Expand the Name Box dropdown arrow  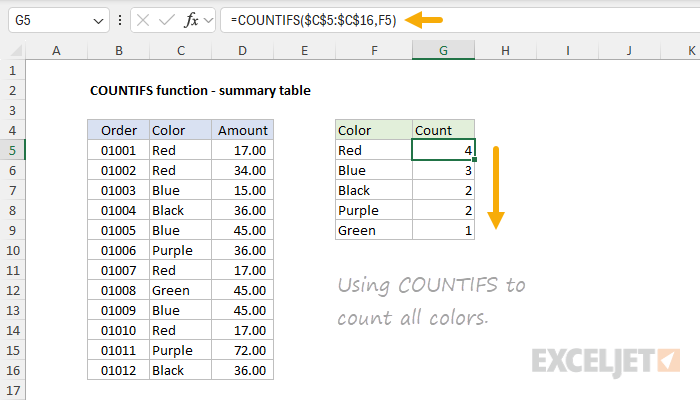click(x=98, y=21)
